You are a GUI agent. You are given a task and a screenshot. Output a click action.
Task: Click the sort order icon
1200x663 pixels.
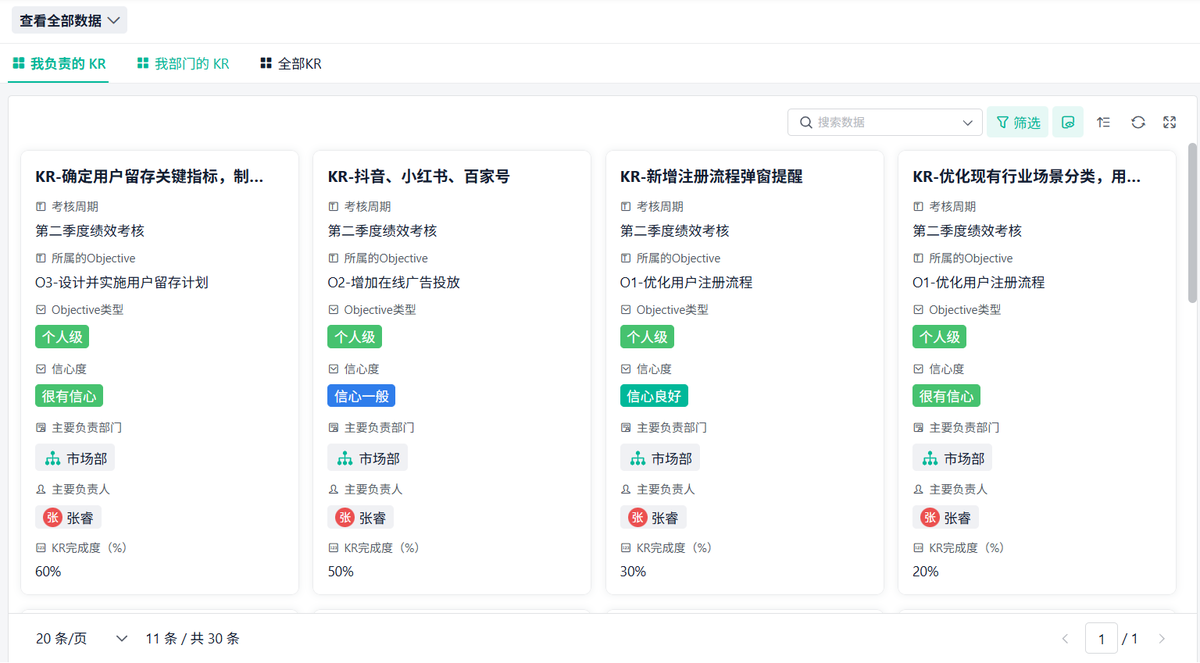click(1103, 122)
